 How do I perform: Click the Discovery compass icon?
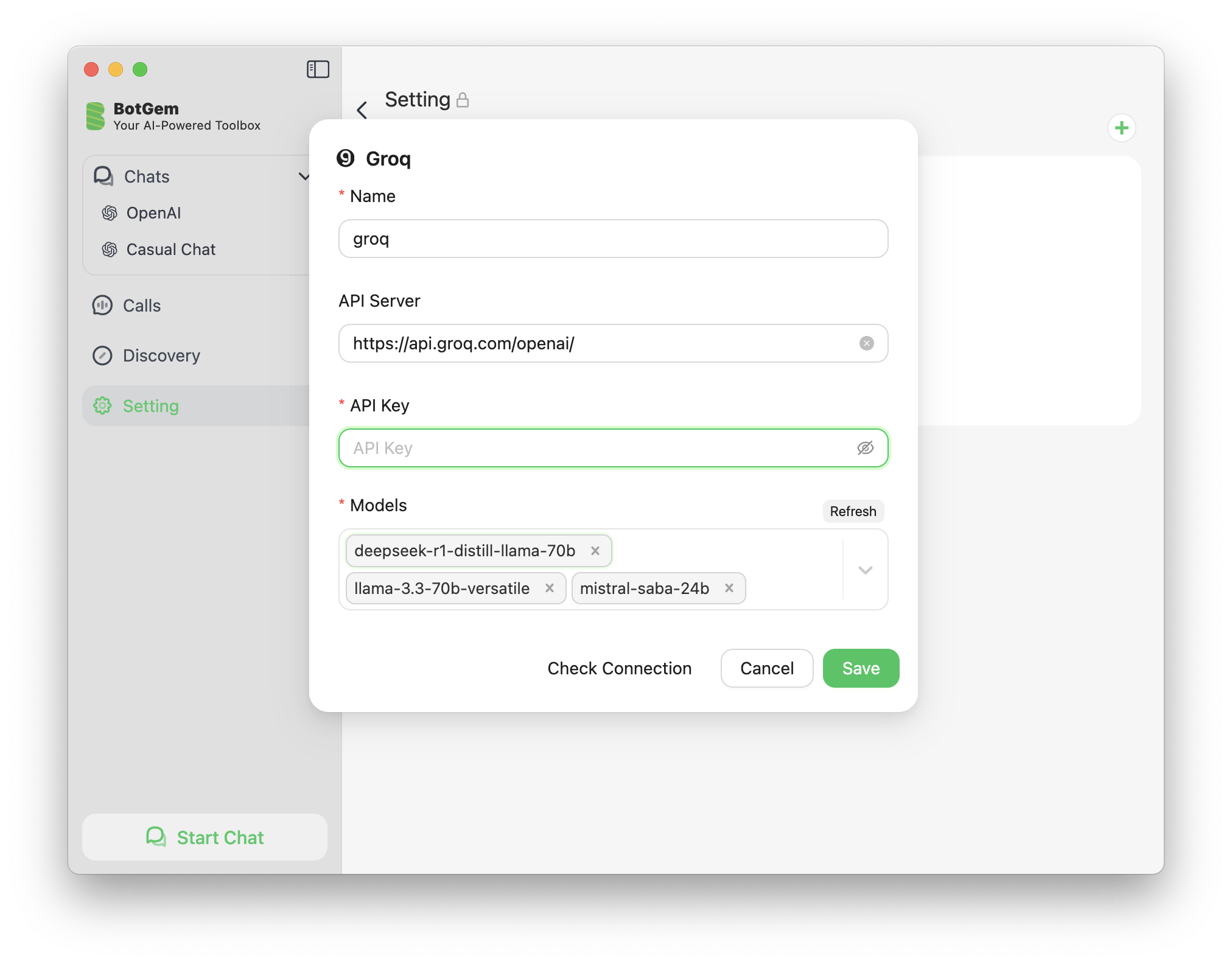point(102,355)
